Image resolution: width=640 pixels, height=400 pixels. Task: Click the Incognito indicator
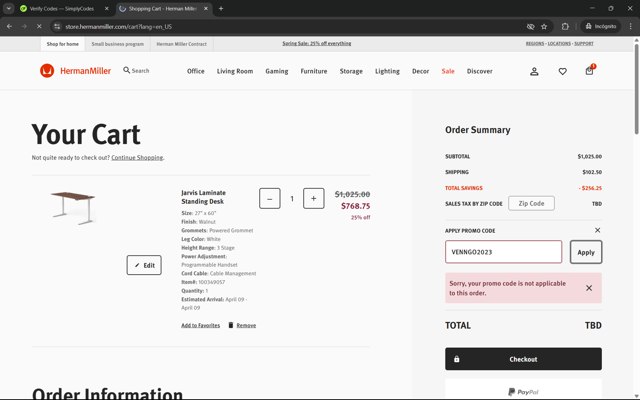tap(600, 26)
